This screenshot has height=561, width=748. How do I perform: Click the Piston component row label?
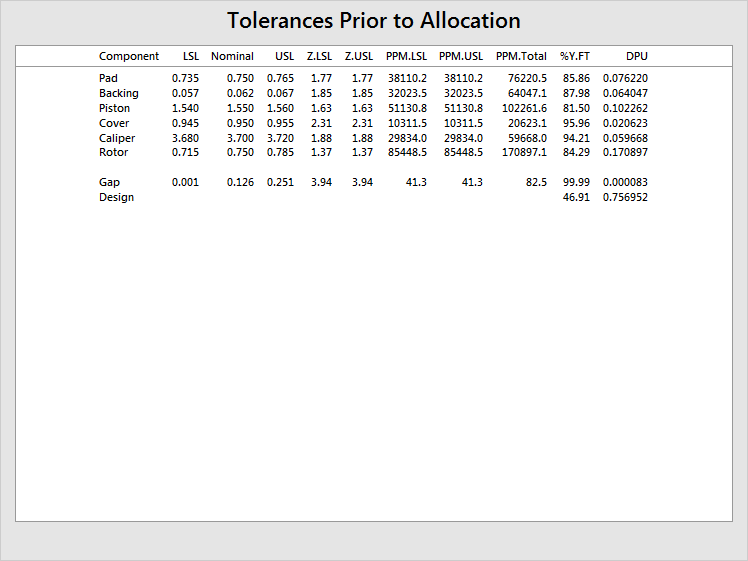coord(114,108)
